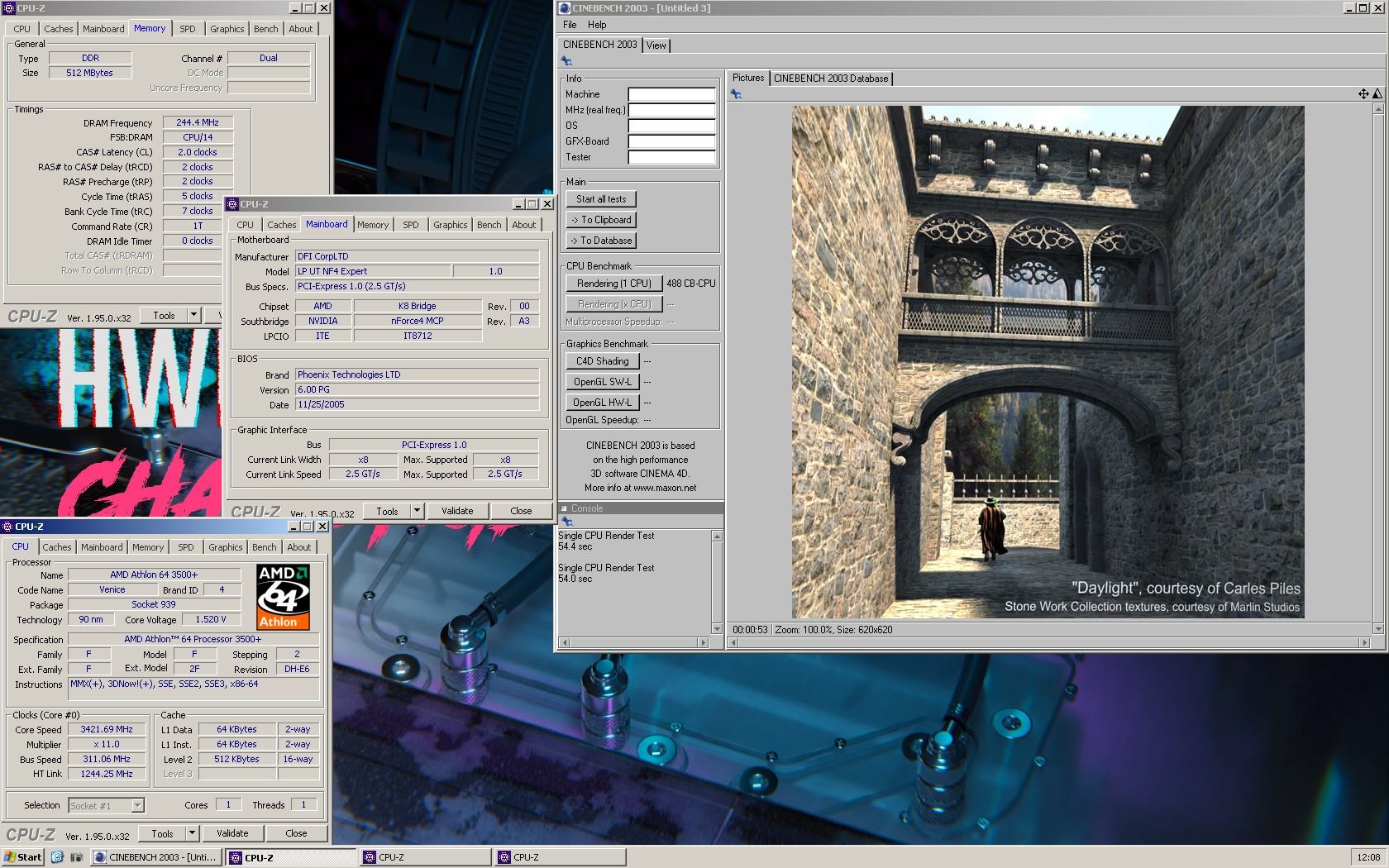Click the picture panel horizontal scrollbar right arrow

click(1364, 642)
